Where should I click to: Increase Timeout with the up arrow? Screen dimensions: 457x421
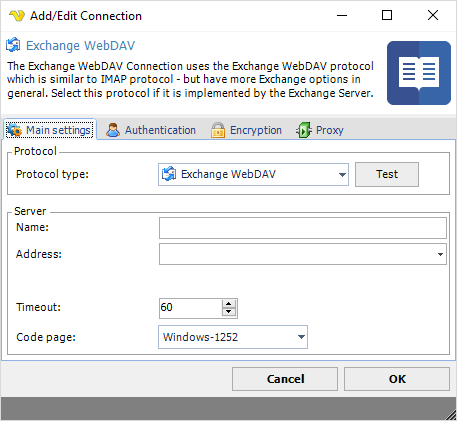[229, 304]
